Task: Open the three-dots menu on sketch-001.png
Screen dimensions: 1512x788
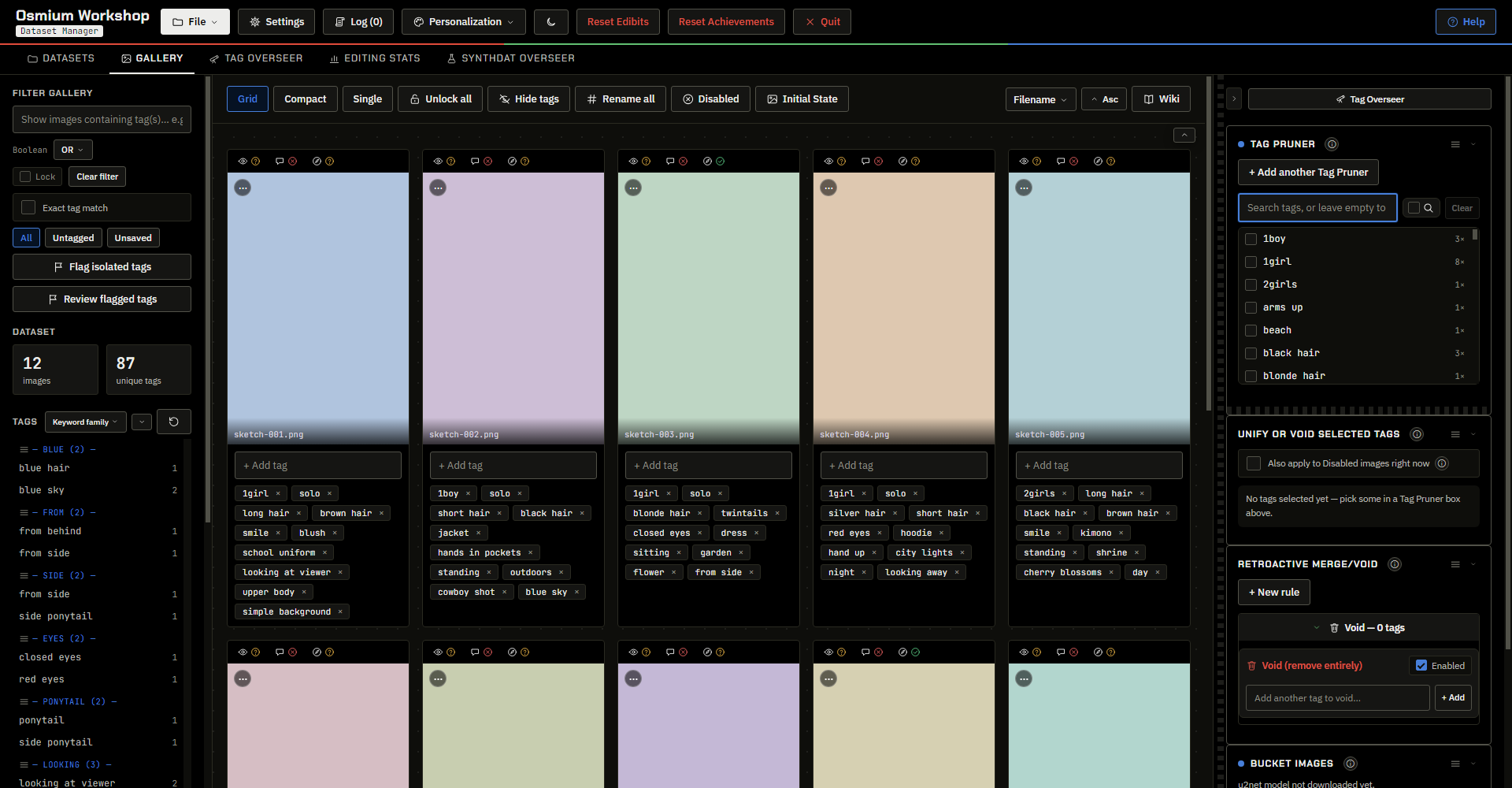Action: coord(243,188)
